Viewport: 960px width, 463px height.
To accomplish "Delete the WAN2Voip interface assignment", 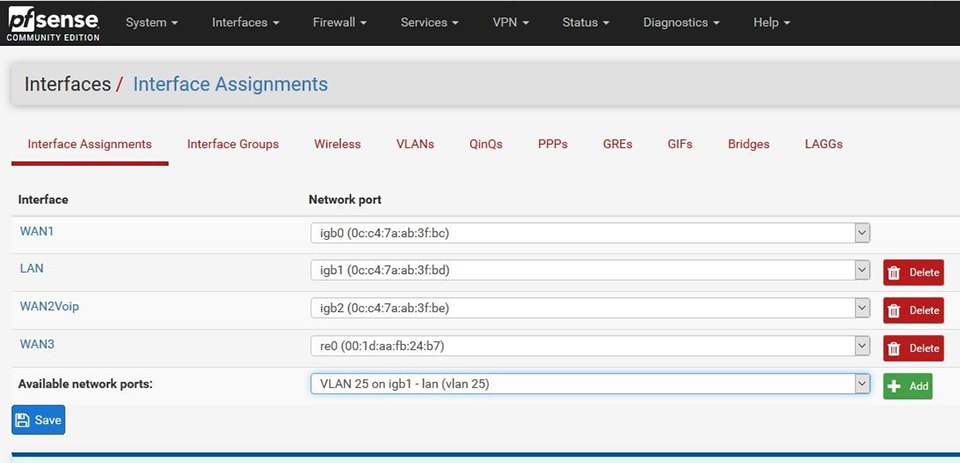I will [x=913, y=310].
